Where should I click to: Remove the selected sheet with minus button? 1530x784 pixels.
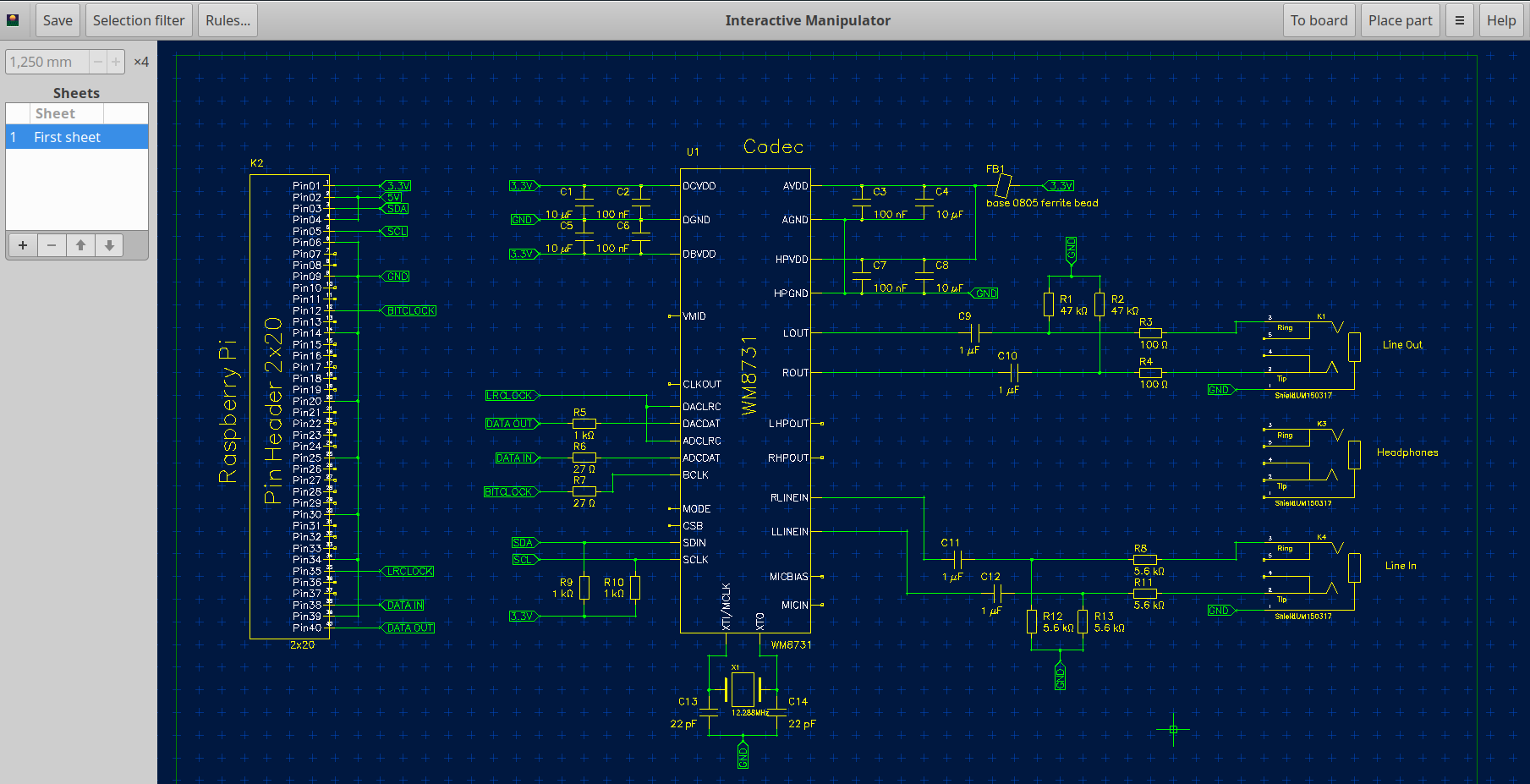click(52, 245)
